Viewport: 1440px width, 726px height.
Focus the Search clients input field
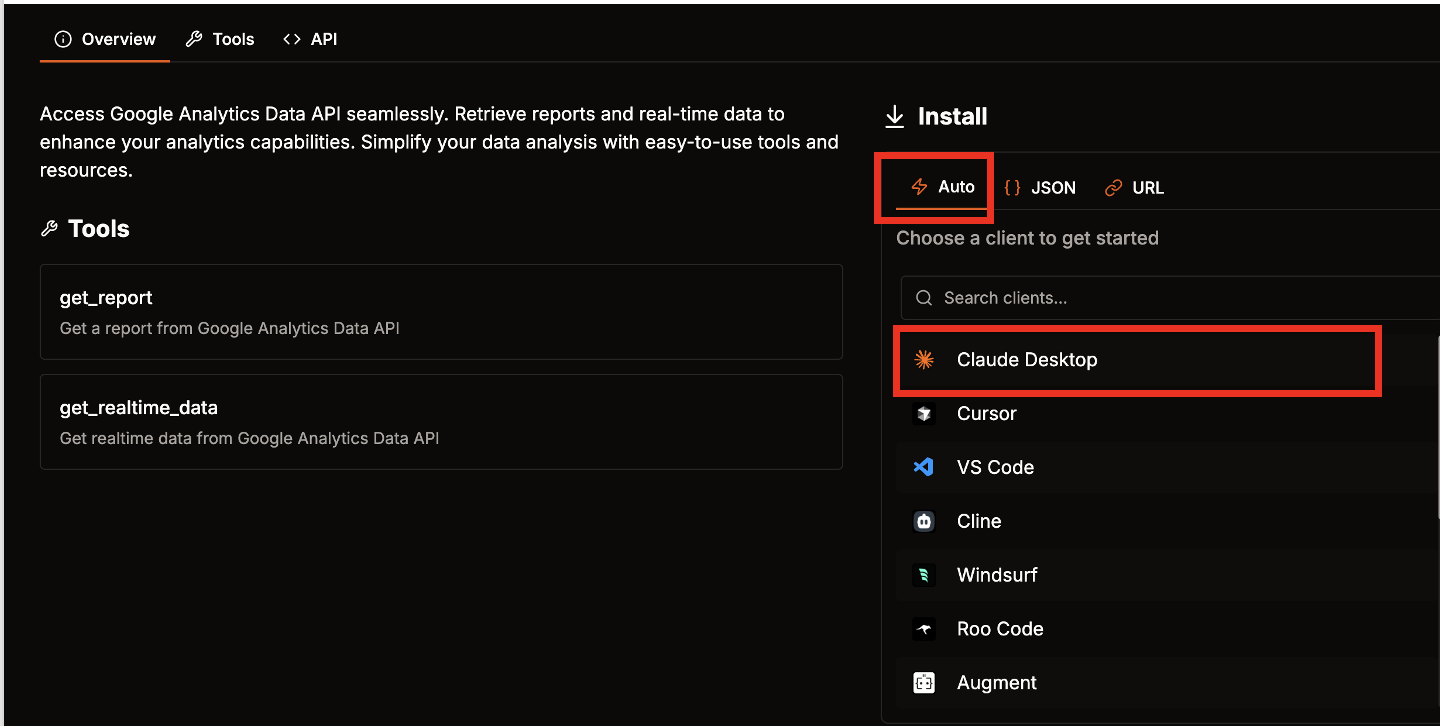(x=1170, y=298)
